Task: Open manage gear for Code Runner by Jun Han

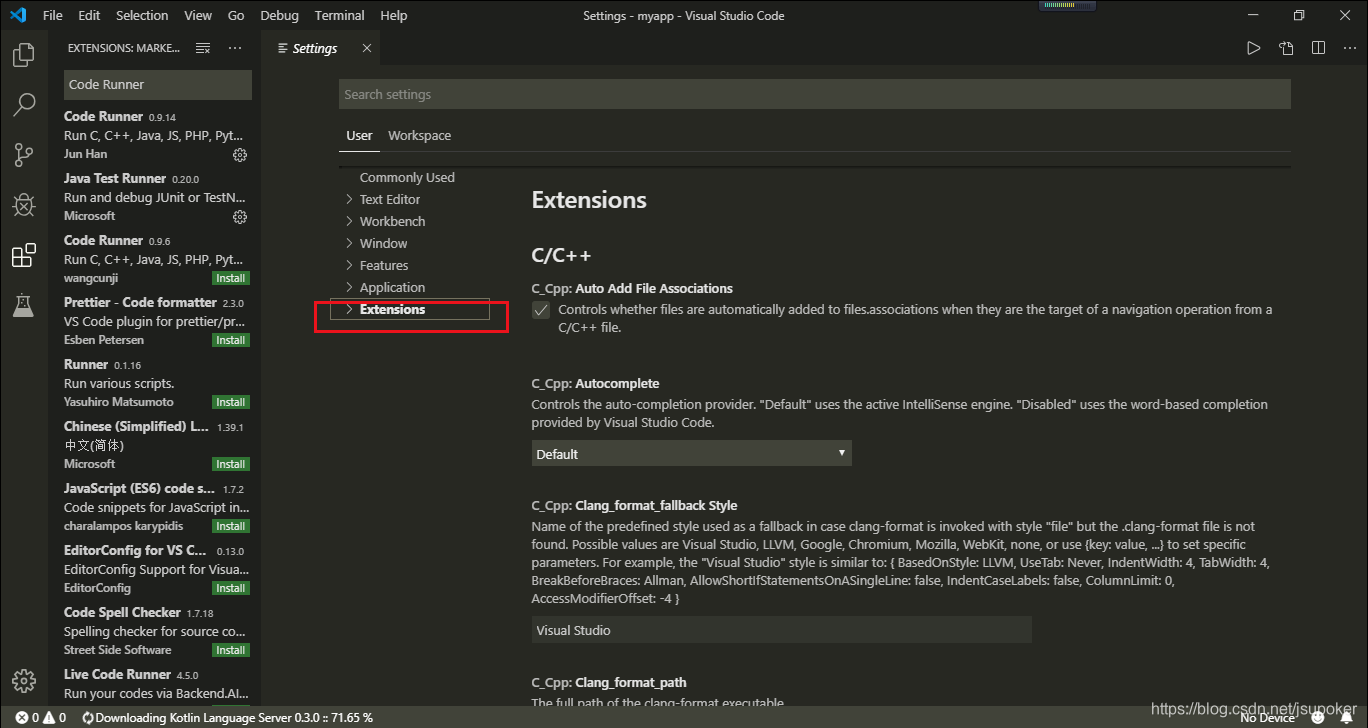Action: (240, 155)
